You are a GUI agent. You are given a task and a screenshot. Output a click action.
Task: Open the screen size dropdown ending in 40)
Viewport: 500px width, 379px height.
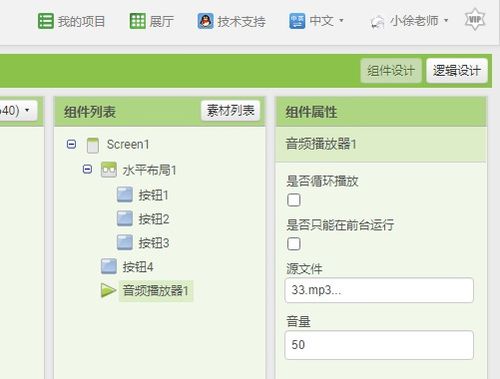18,110
